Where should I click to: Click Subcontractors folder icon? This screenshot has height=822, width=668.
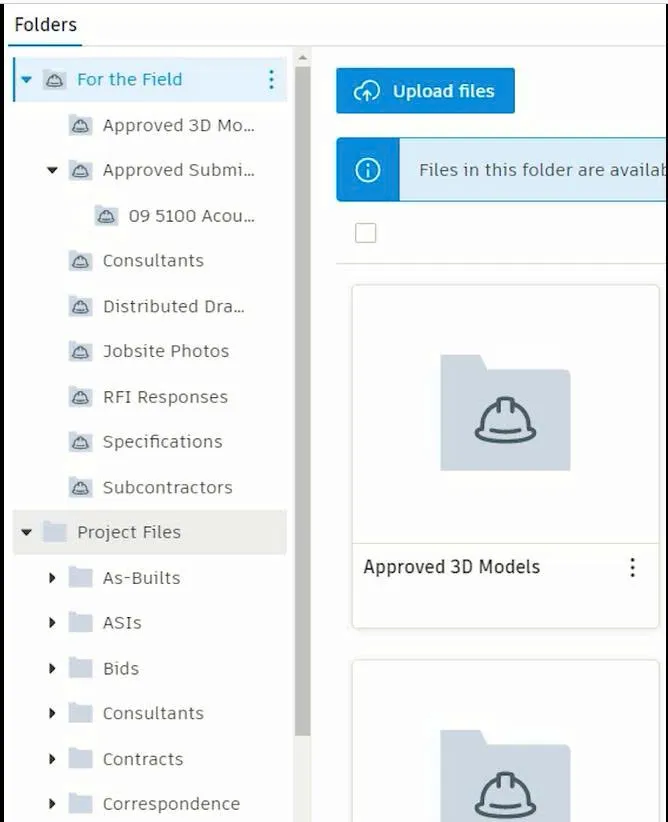pyautogui.click(x=80, y=488)
